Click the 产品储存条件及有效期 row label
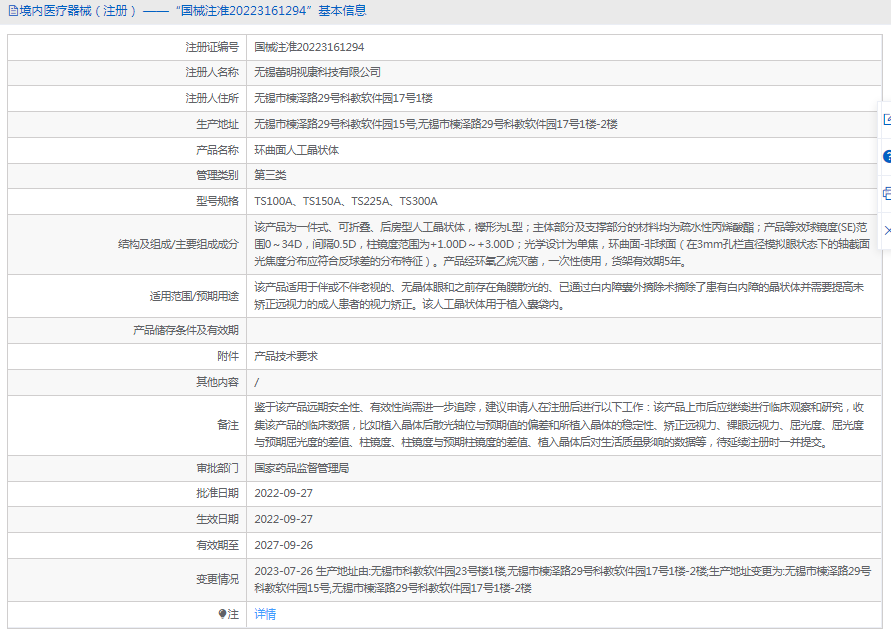The height and width of the screenshot is (633, 891). 186,330
